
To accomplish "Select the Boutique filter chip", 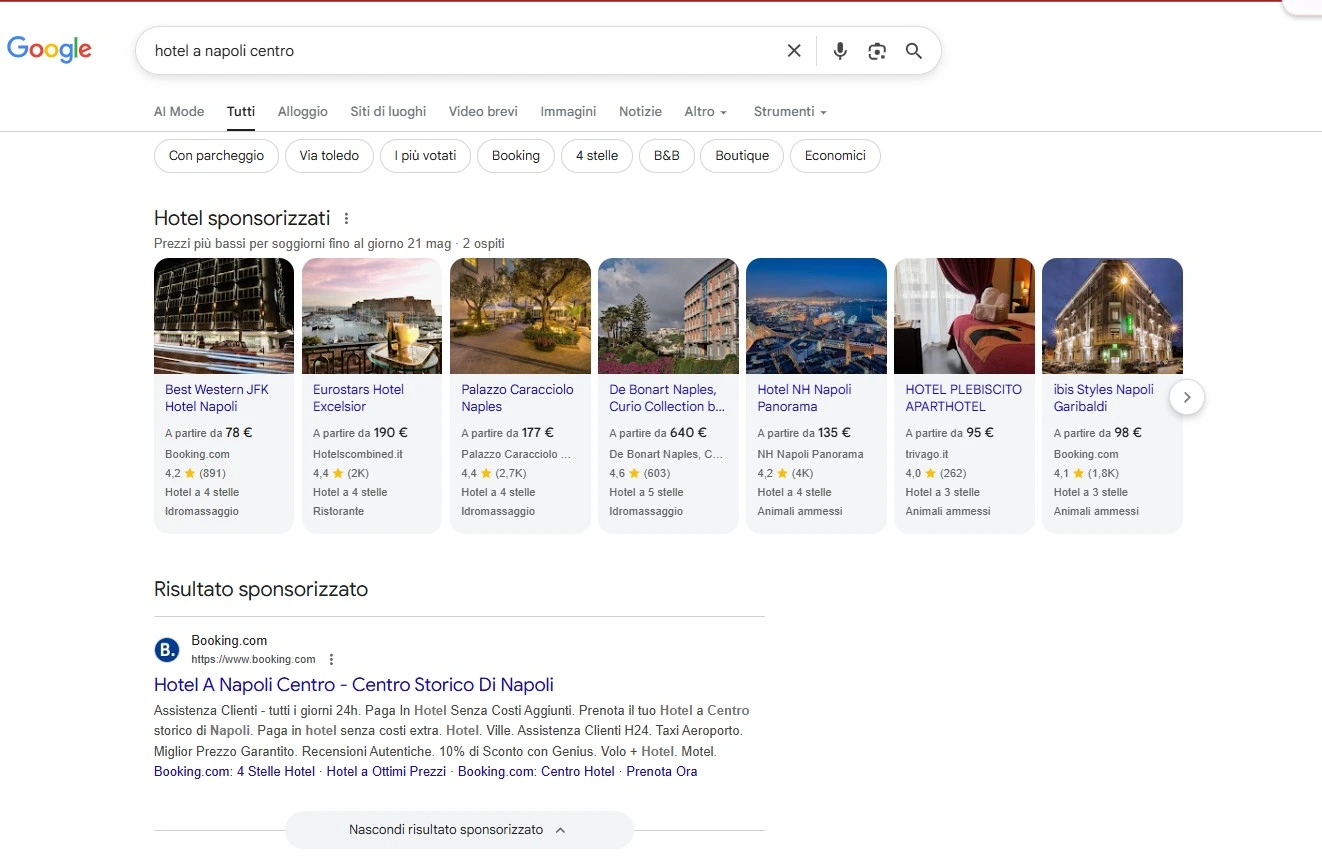I will (742, 156).
